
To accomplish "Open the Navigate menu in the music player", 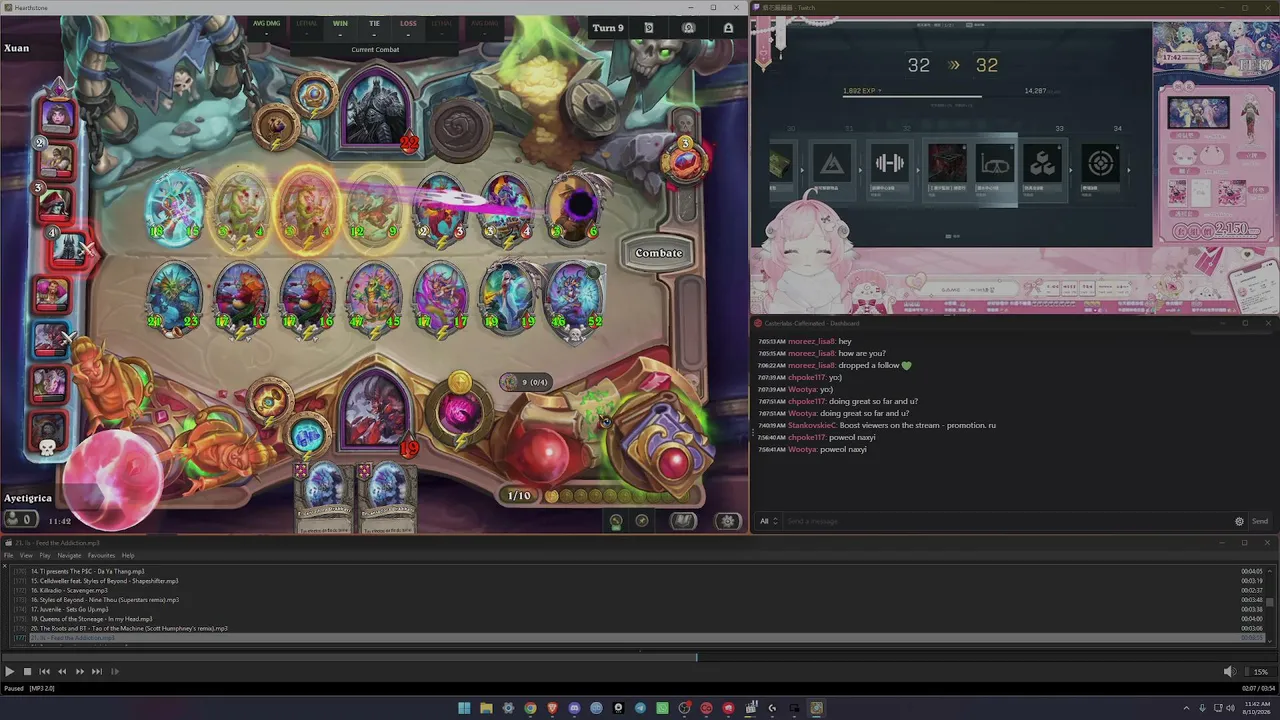I will [x=69, y=556].
